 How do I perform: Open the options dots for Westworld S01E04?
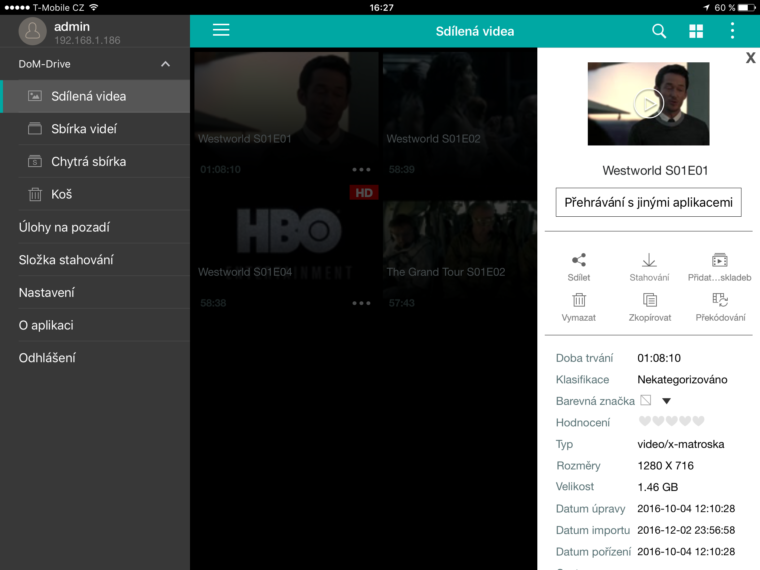click(x=361, y=303)
